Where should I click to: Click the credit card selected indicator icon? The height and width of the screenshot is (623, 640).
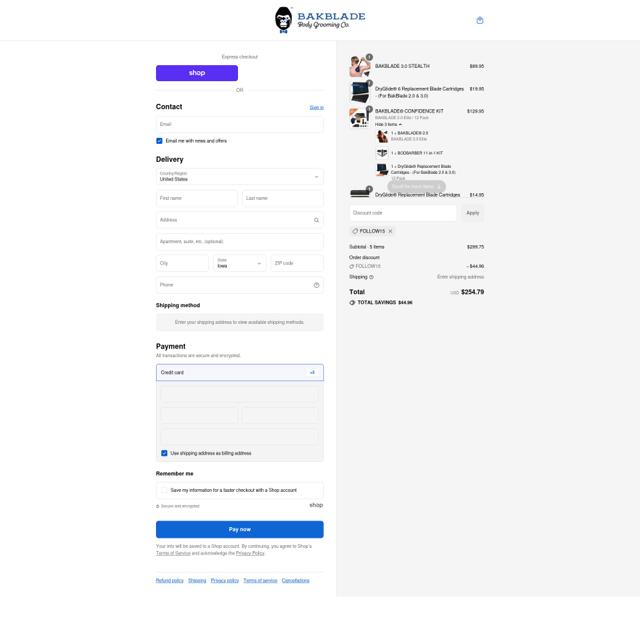pos(312,372)
